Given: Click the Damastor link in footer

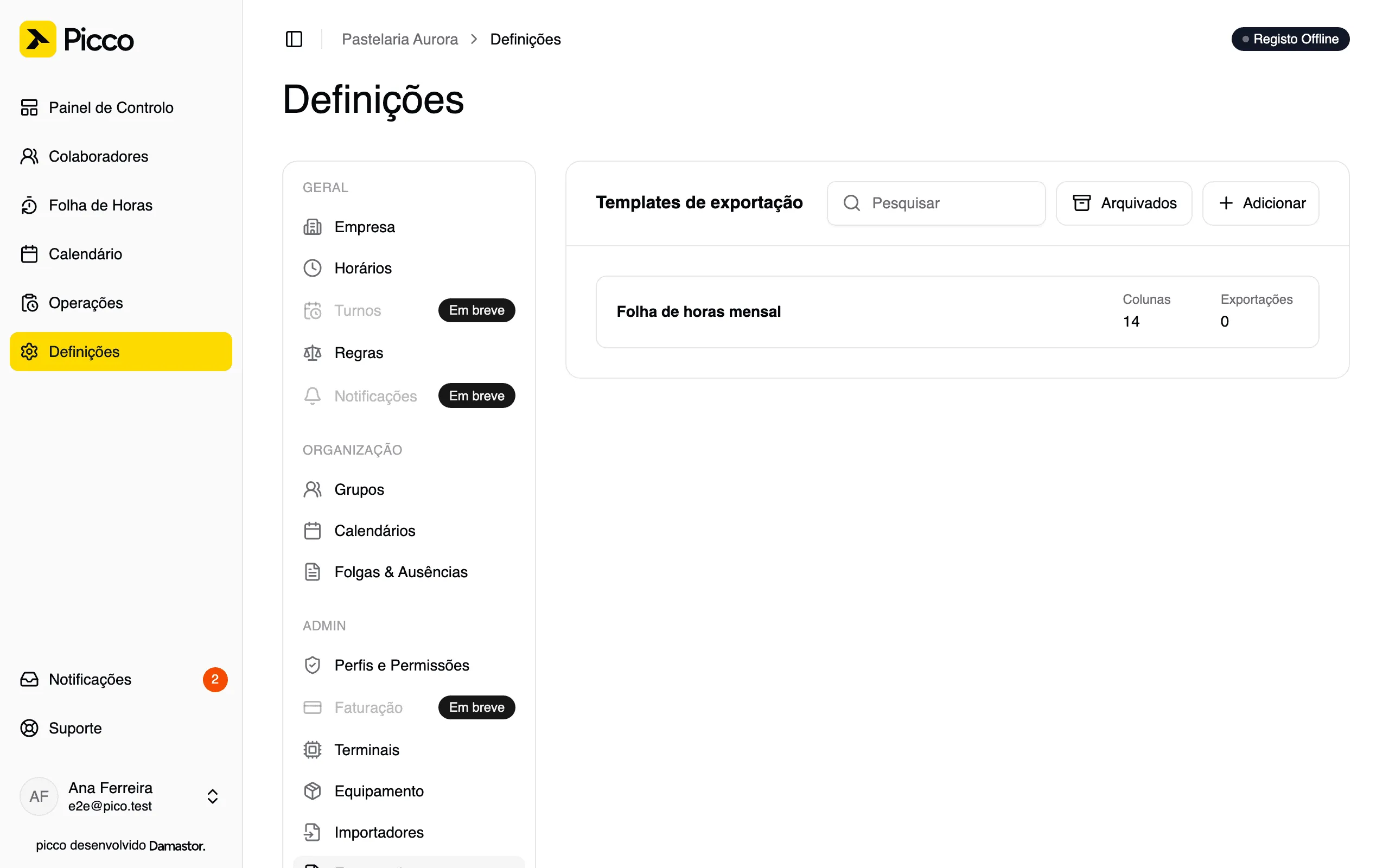Looking at the screenshot, I should pyautogui.click(x=177, y=846).
